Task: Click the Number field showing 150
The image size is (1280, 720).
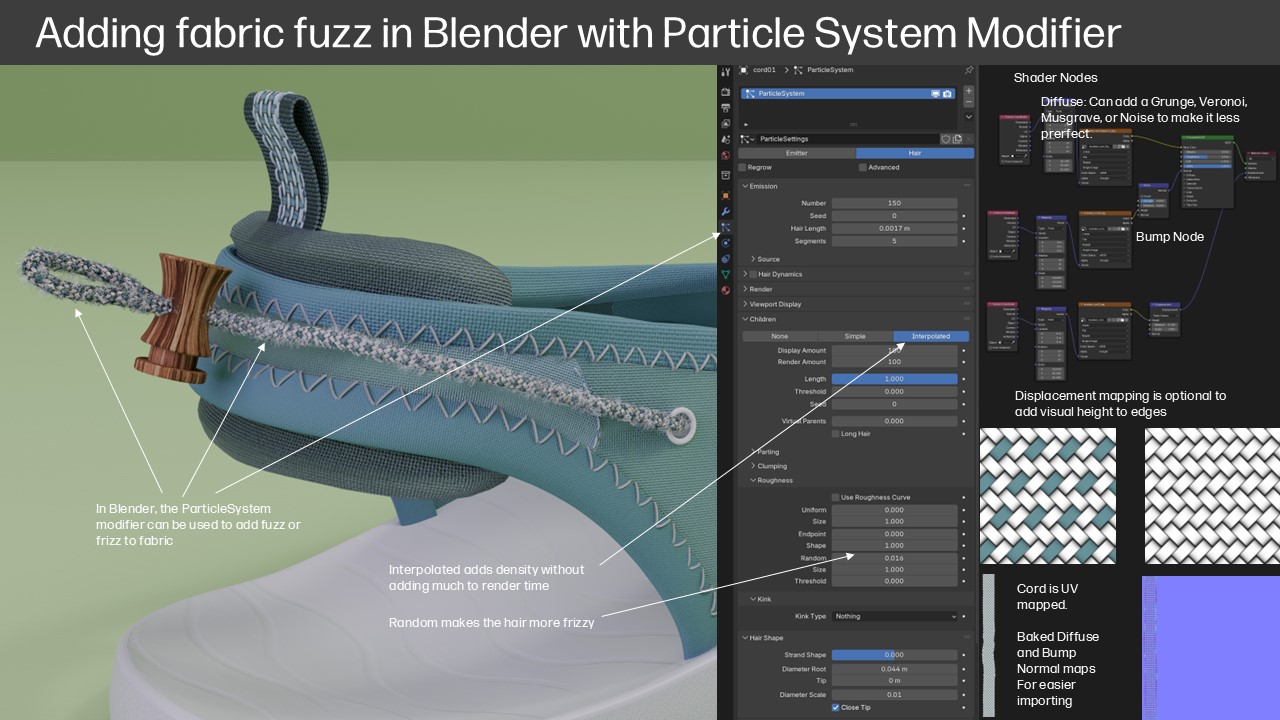Action: [893, 203]
